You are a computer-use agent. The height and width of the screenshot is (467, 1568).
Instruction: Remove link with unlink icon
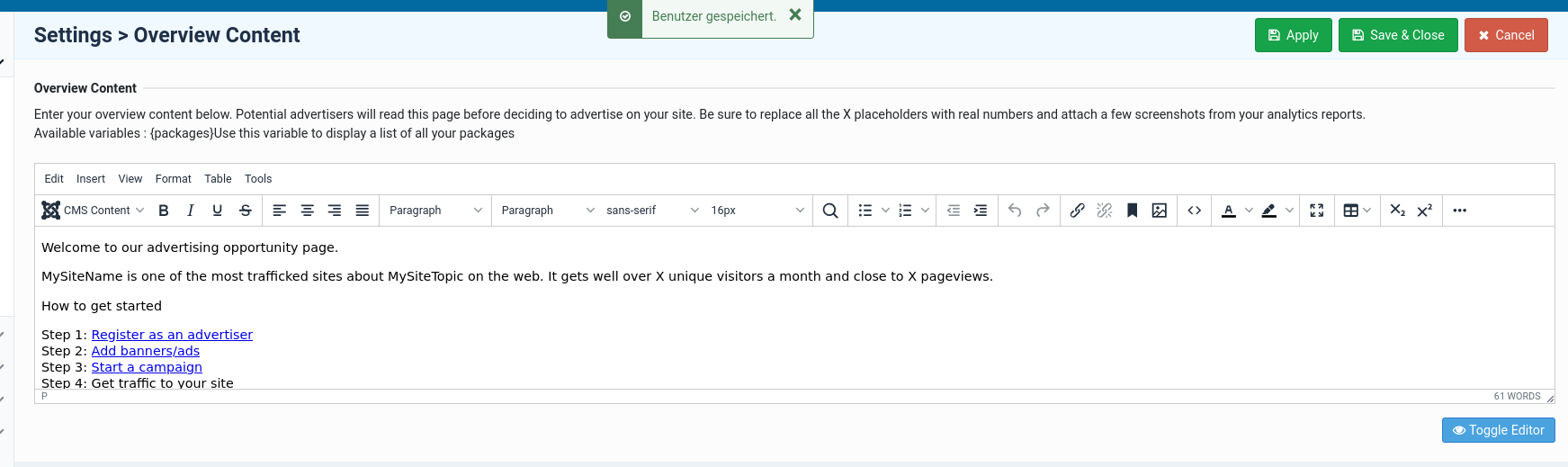[1105, 211]
